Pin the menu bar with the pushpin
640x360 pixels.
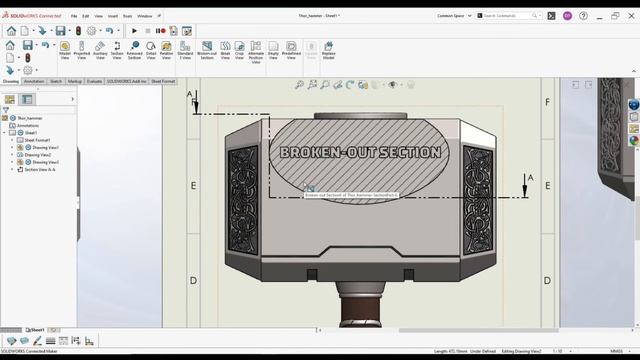[159, 16]
